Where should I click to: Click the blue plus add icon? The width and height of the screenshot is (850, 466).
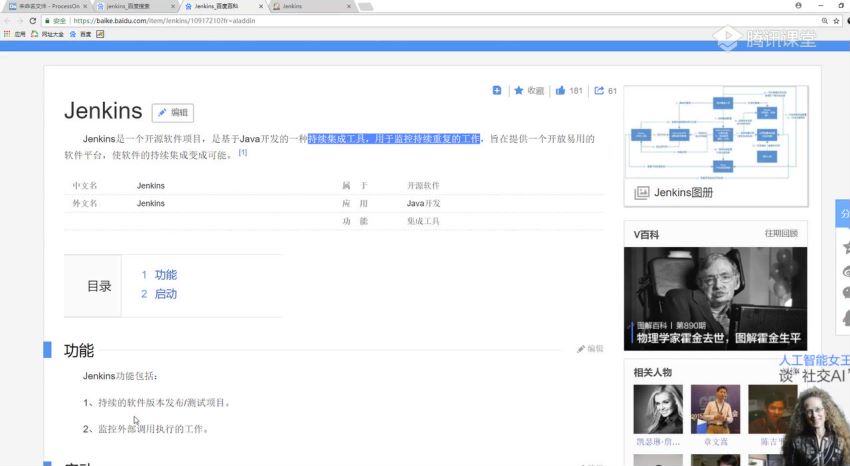click(497, 90)
